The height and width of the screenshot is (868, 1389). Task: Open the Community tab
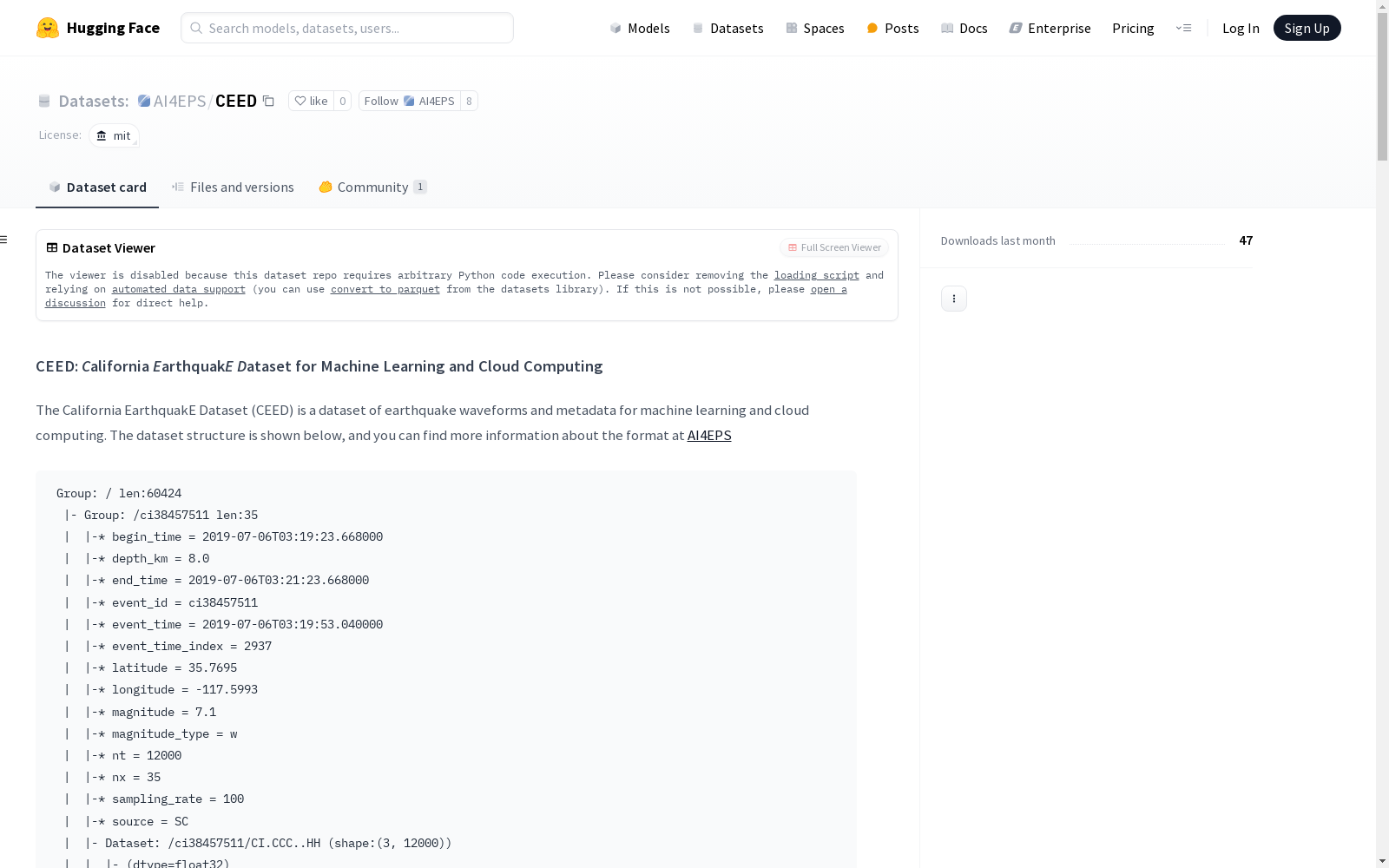pyautogui.click(x=373, y=187)
